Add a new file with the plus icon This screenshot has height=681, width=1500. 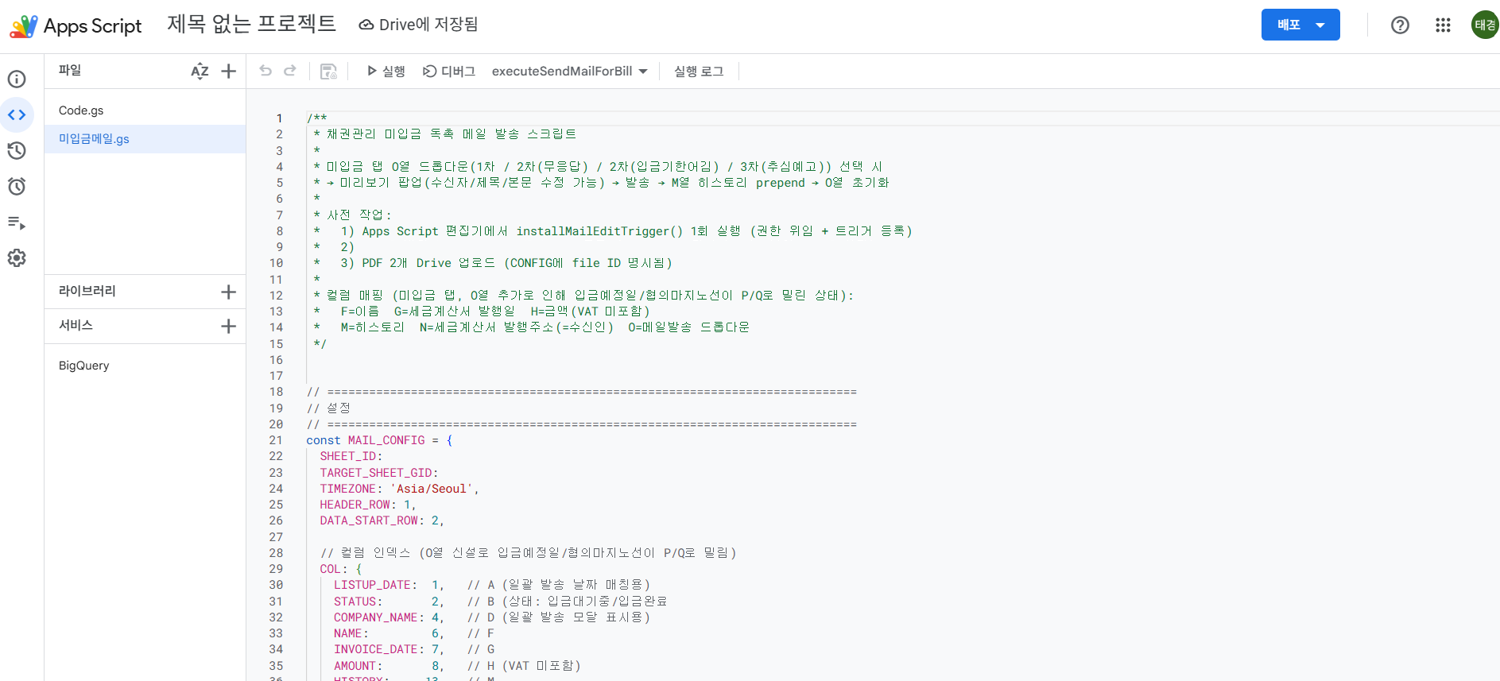228,71
